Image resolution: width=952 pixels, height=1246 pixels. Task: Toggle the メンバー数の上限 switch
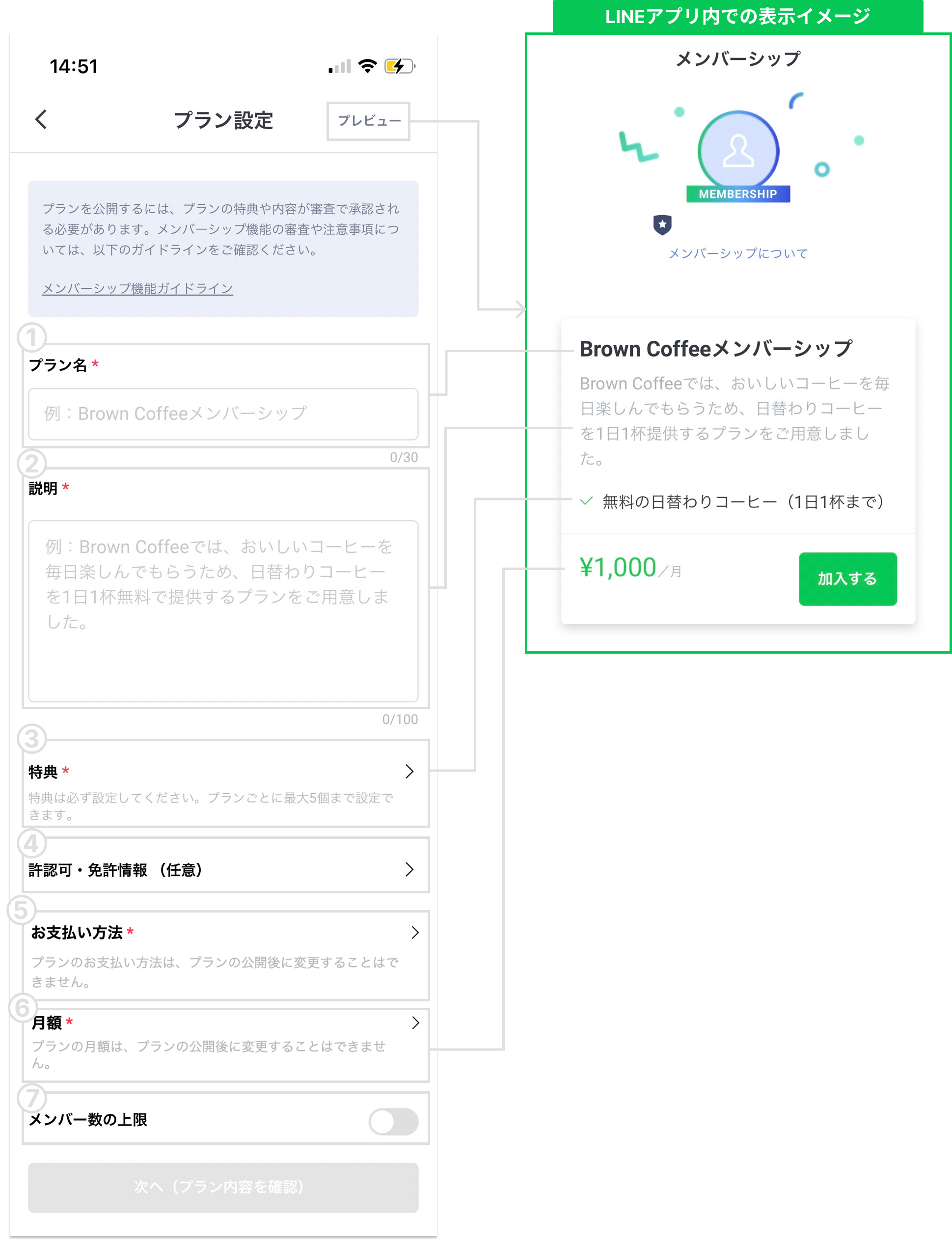(393, 1121)
